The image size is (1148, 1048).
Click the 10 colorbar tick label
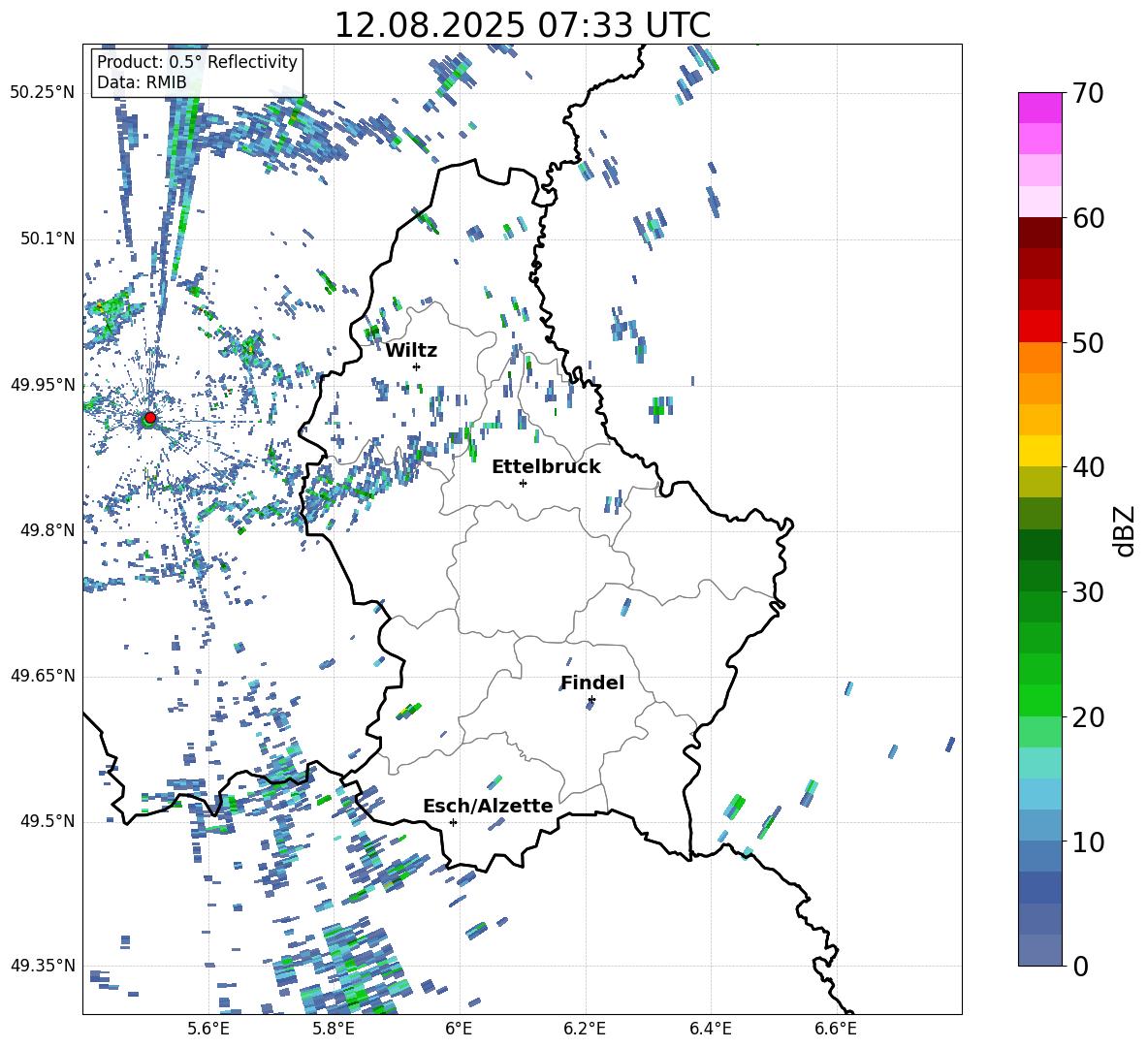pyautogui.click(x=1089, y=842)
